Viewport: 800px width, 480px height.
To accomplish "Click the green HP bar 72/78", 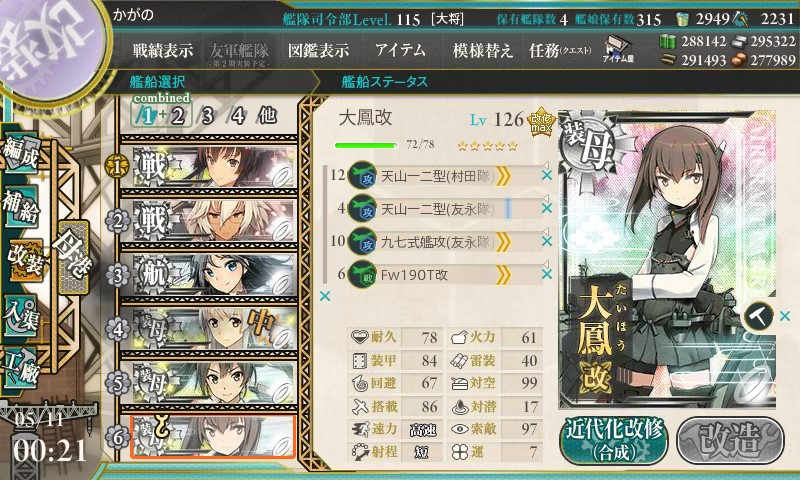I will click(x=366, y=145).
